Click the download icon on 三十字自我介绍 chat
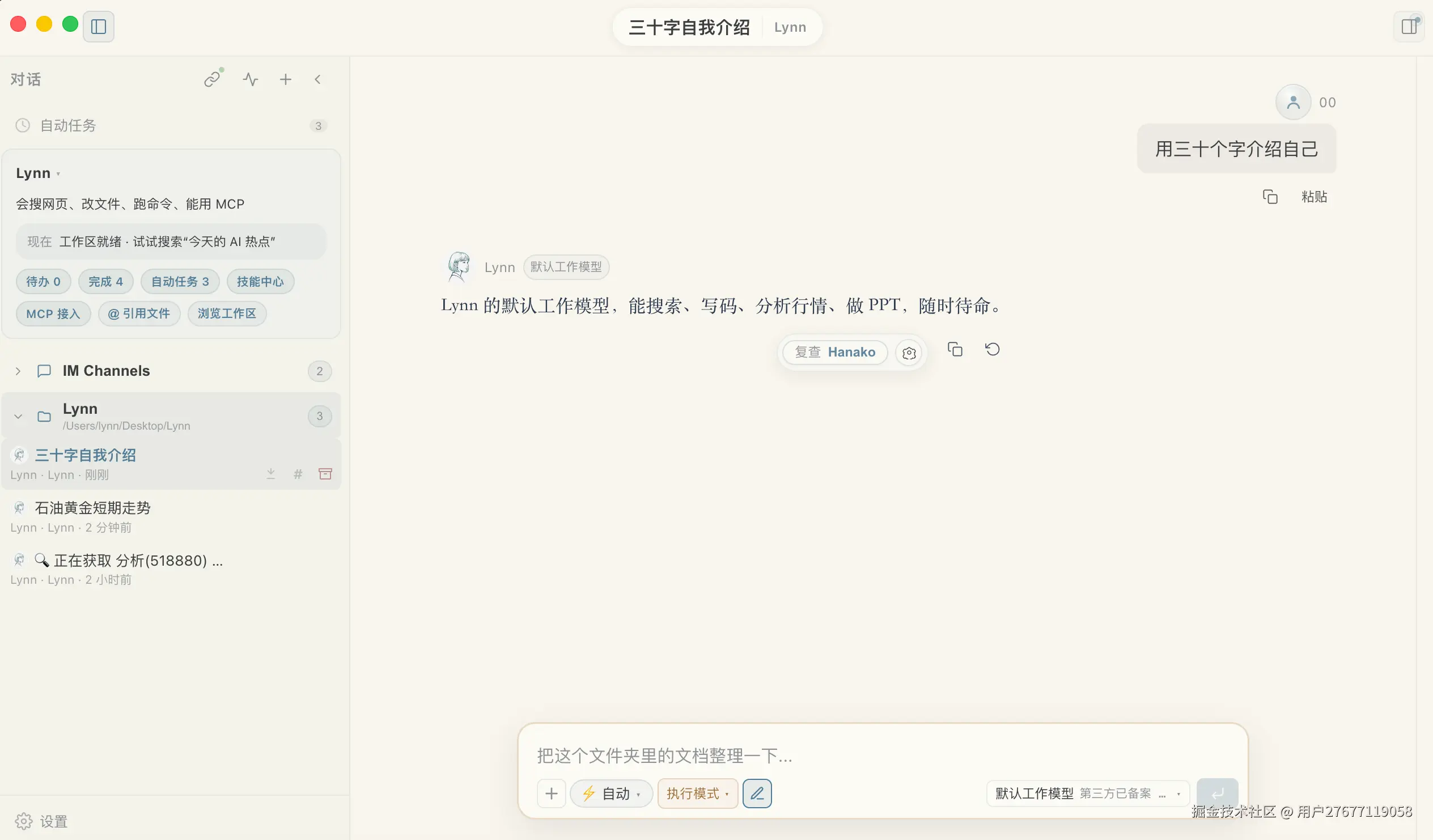The image size is (1433, 840). tap(272, 473)
